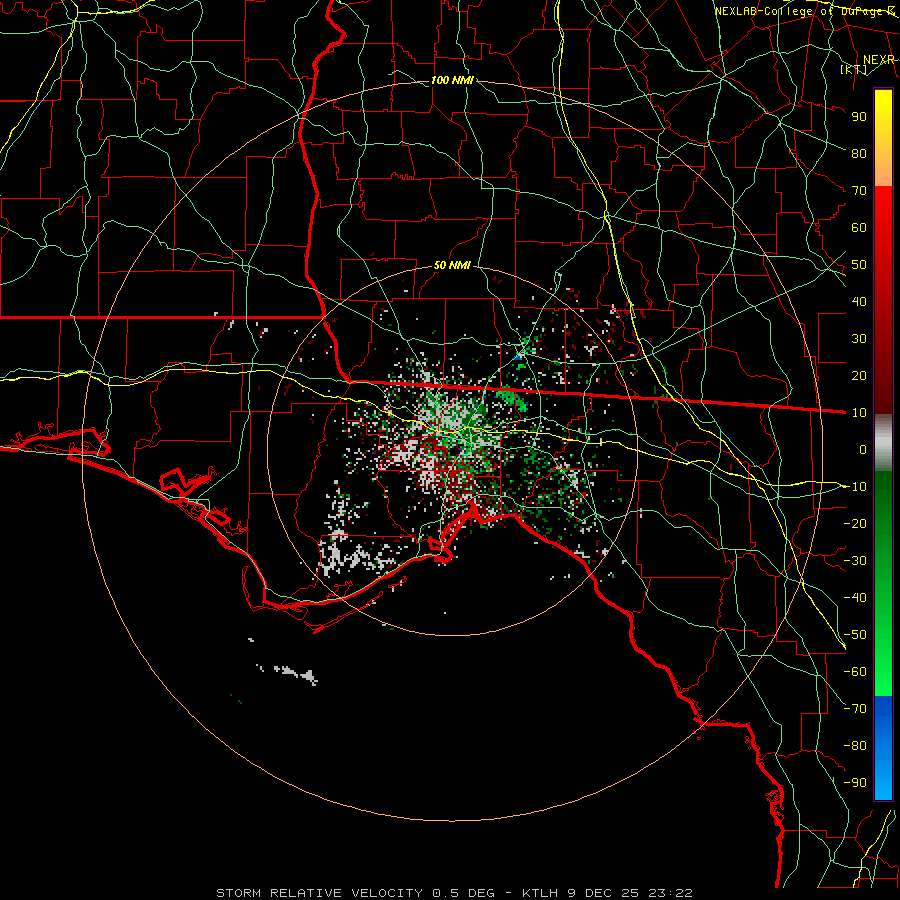Click the positive 40 scale value

click(x=859, y=301)
